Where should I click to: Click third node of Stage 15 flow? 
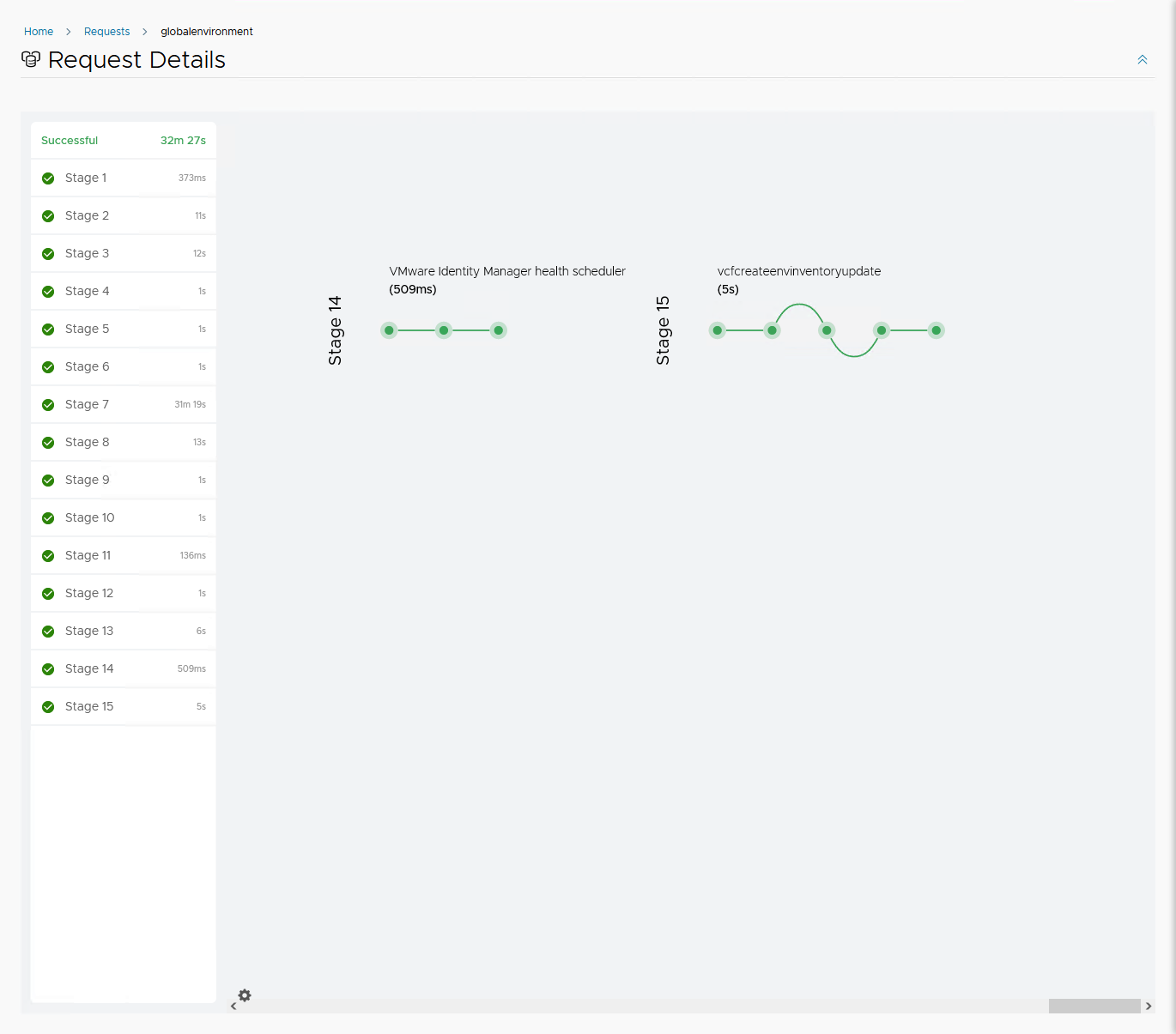coord(827,330)
